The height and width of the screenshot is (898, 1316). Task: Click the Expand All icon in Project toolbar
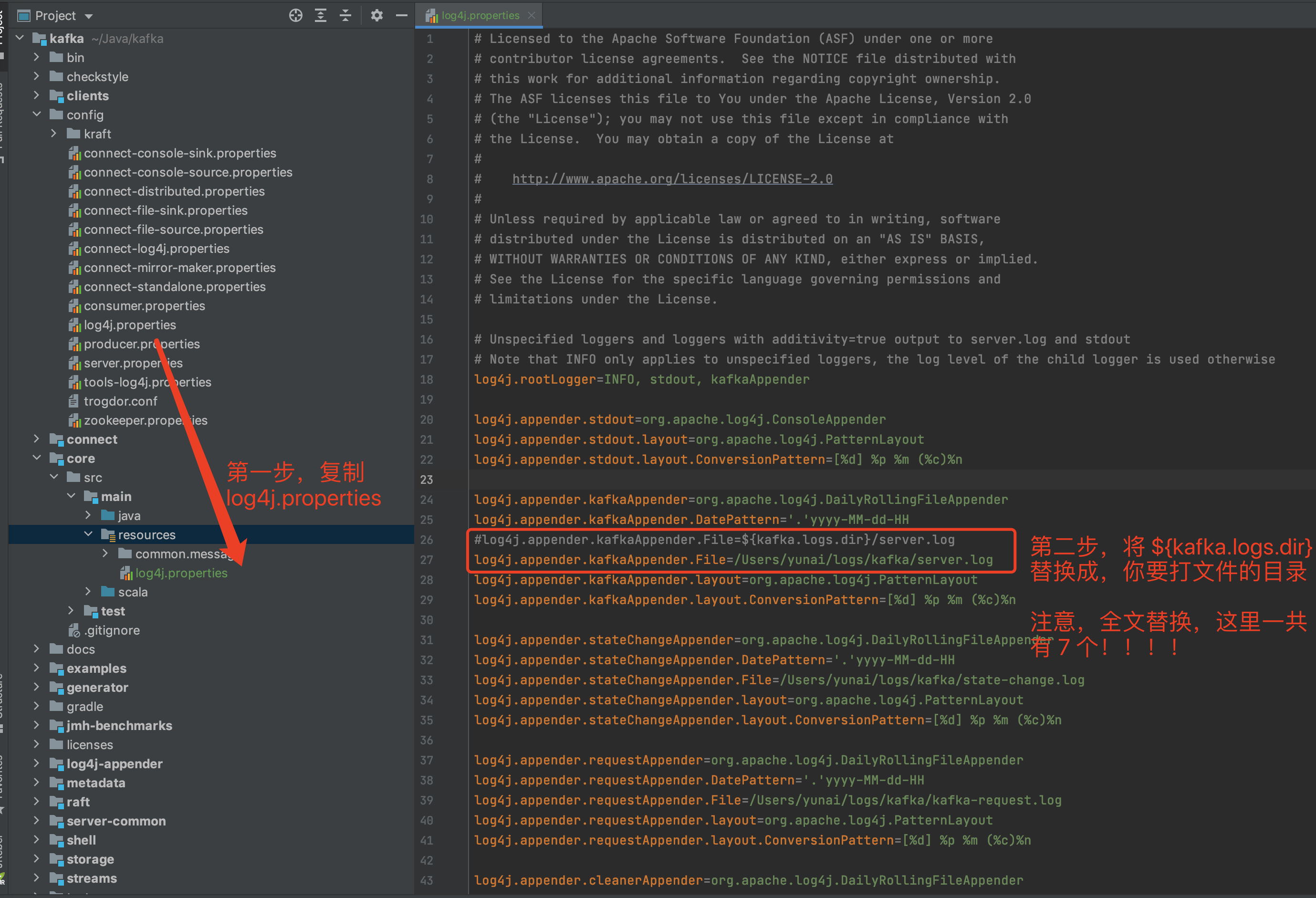click(321, 15)
